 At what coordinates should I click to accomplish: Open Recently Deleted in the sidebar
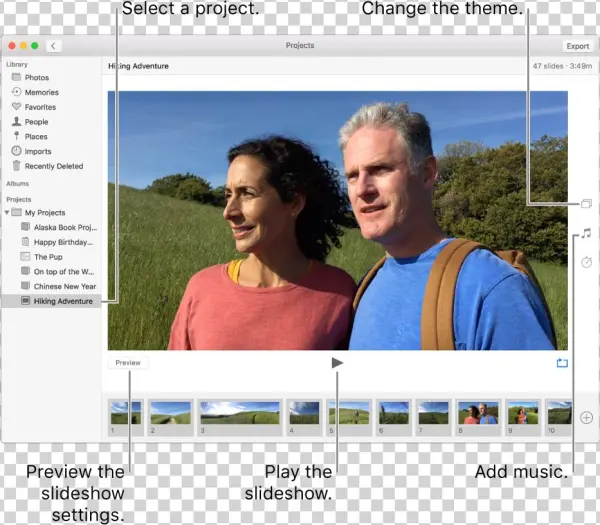[53, 166]
